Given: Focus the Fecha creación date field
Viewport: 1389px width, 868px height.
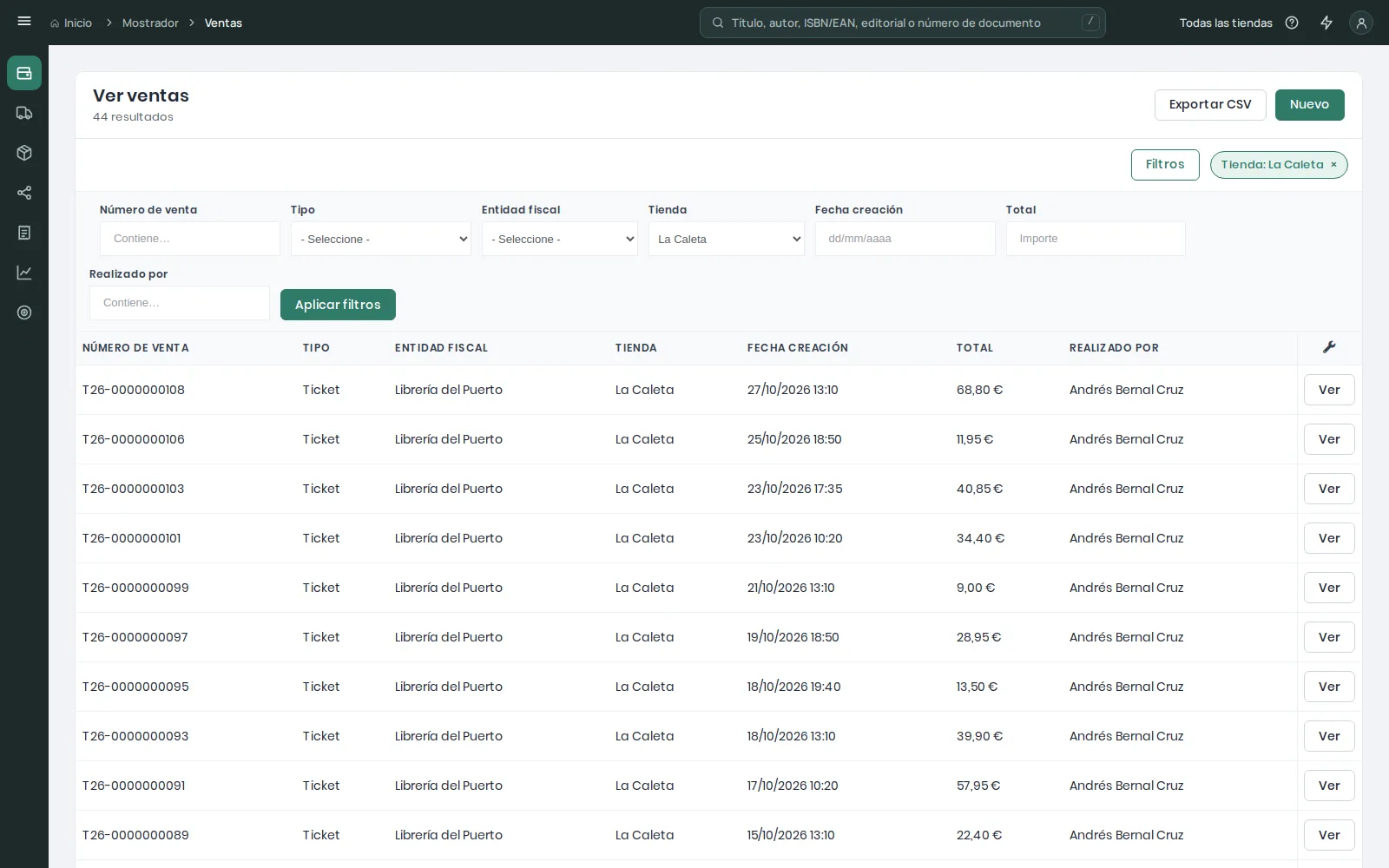Looking at the screenshot, I should 905,239.
